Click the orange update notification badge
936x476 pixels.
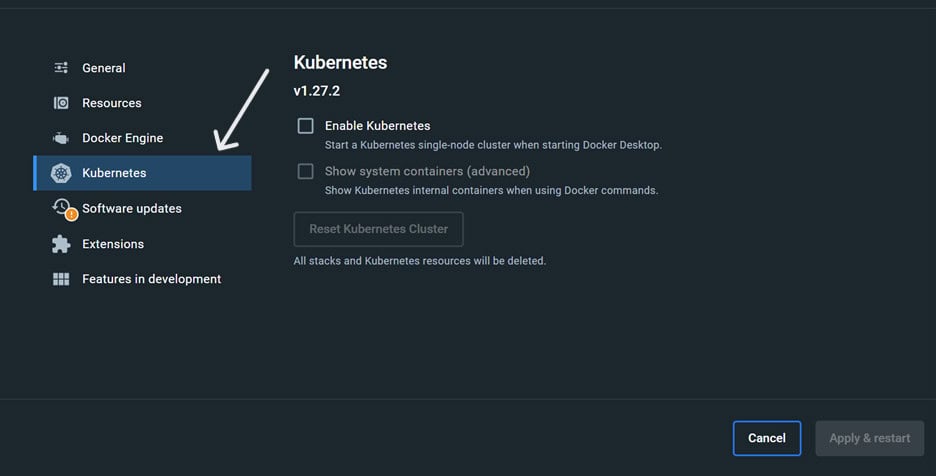point(71,214)
